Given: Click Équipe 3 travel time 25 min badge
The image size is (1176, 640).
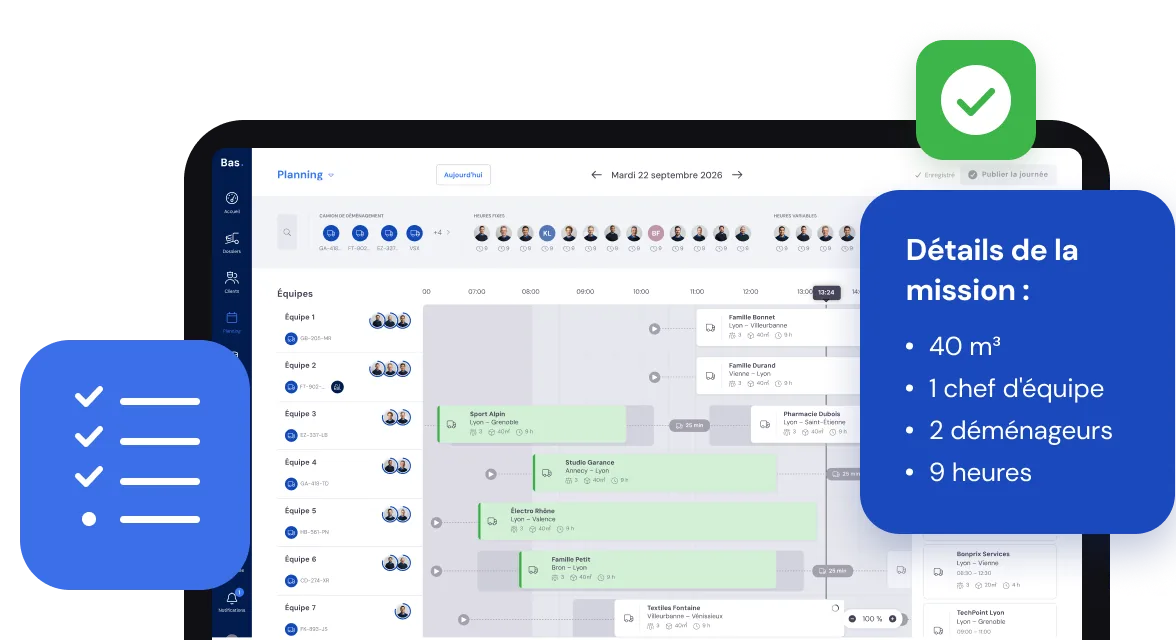Looking at the screenshot, I should coord(689,425).
